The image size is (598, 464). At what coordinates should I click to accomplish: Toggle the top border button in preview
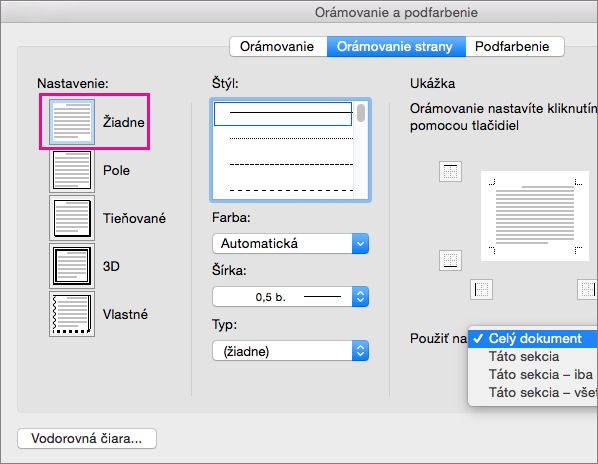(x=450, y=172)
